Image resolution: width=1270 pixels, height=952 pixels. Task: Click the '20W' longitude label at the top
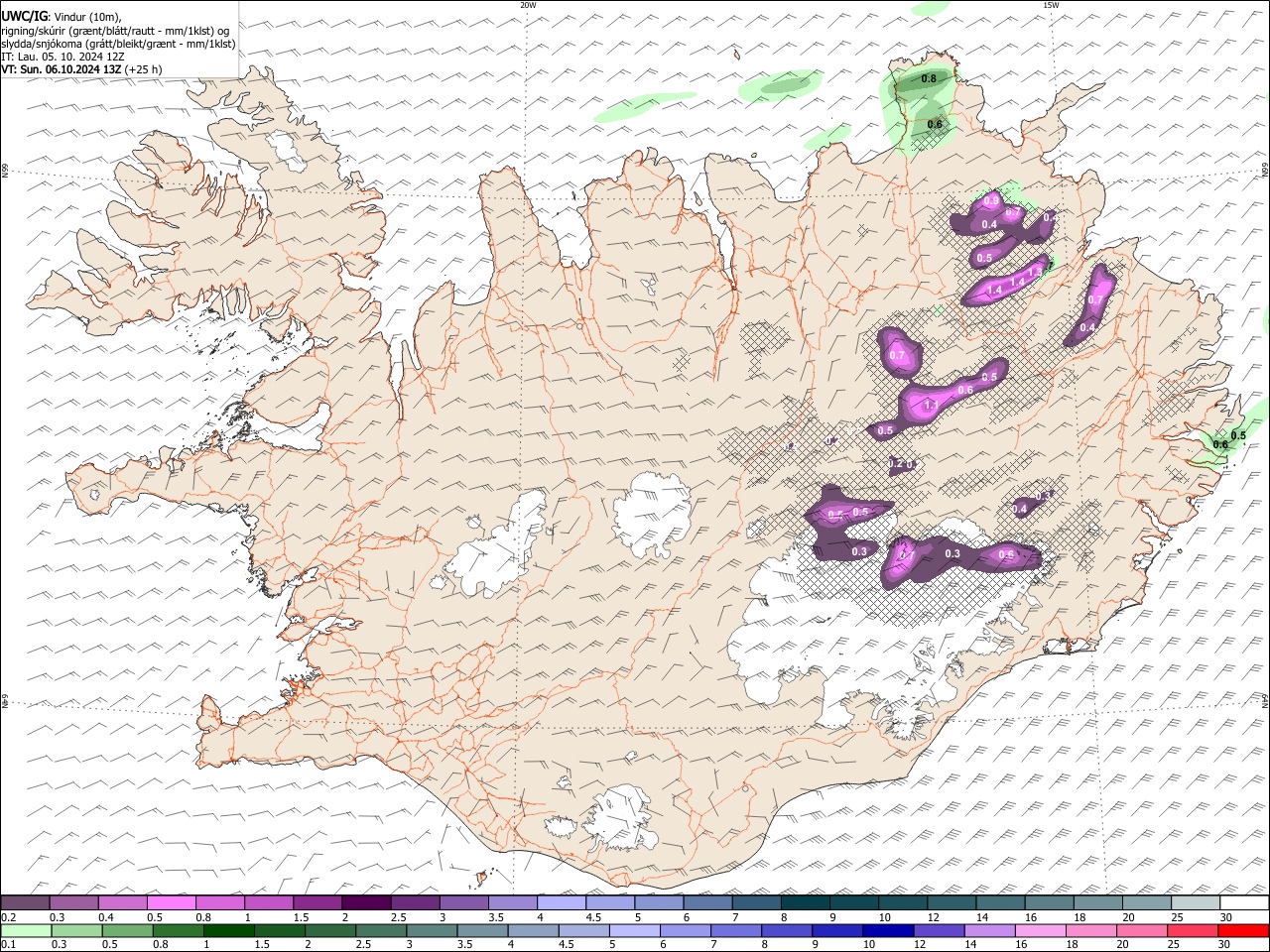pyautogui.click(x=529, y=5)
